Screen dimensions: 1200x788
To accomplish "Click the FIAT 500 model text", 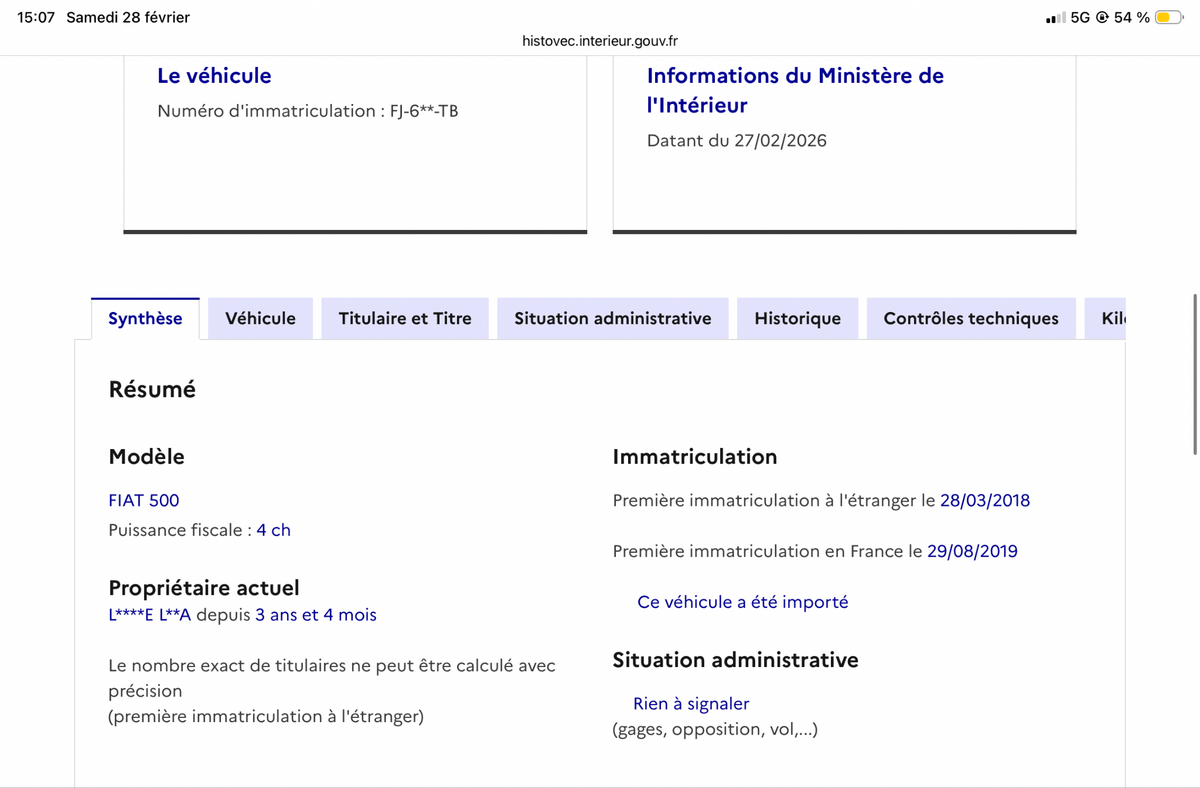I will 144,500.
